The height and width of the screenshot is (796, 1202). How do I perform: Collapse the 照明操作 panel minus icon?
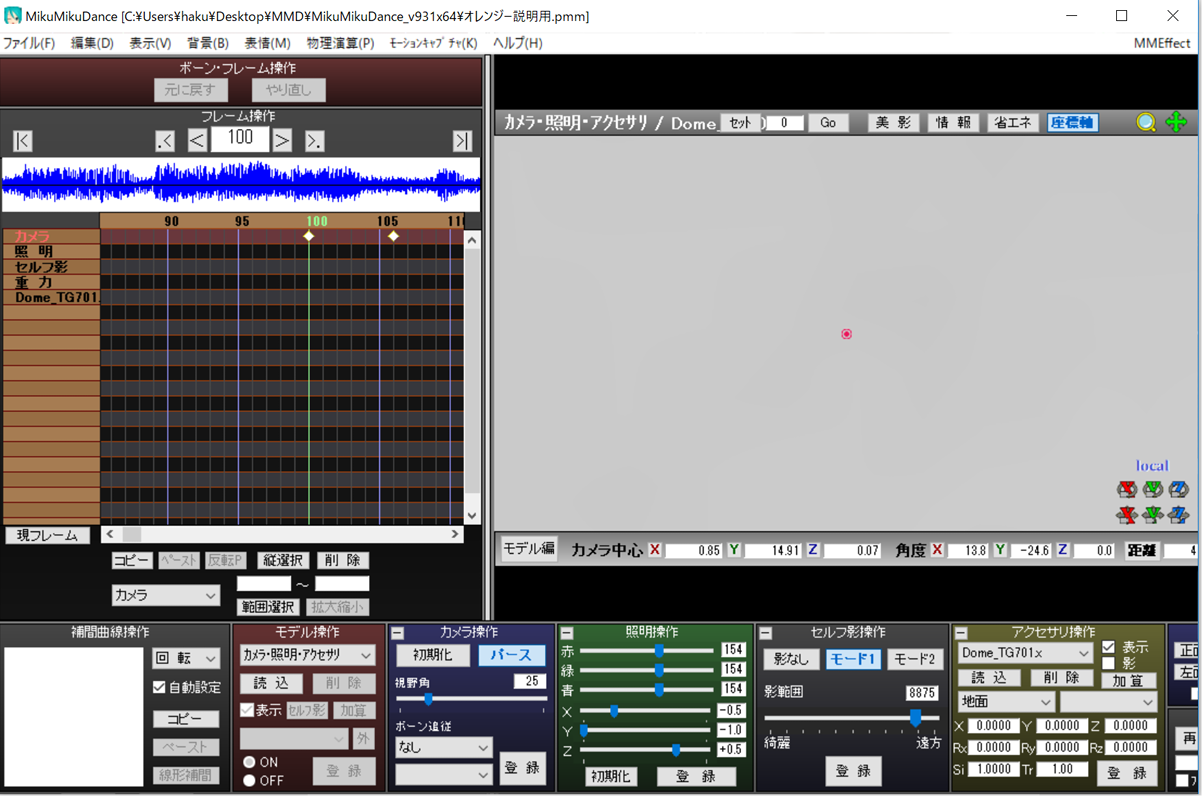pos(567,633)
